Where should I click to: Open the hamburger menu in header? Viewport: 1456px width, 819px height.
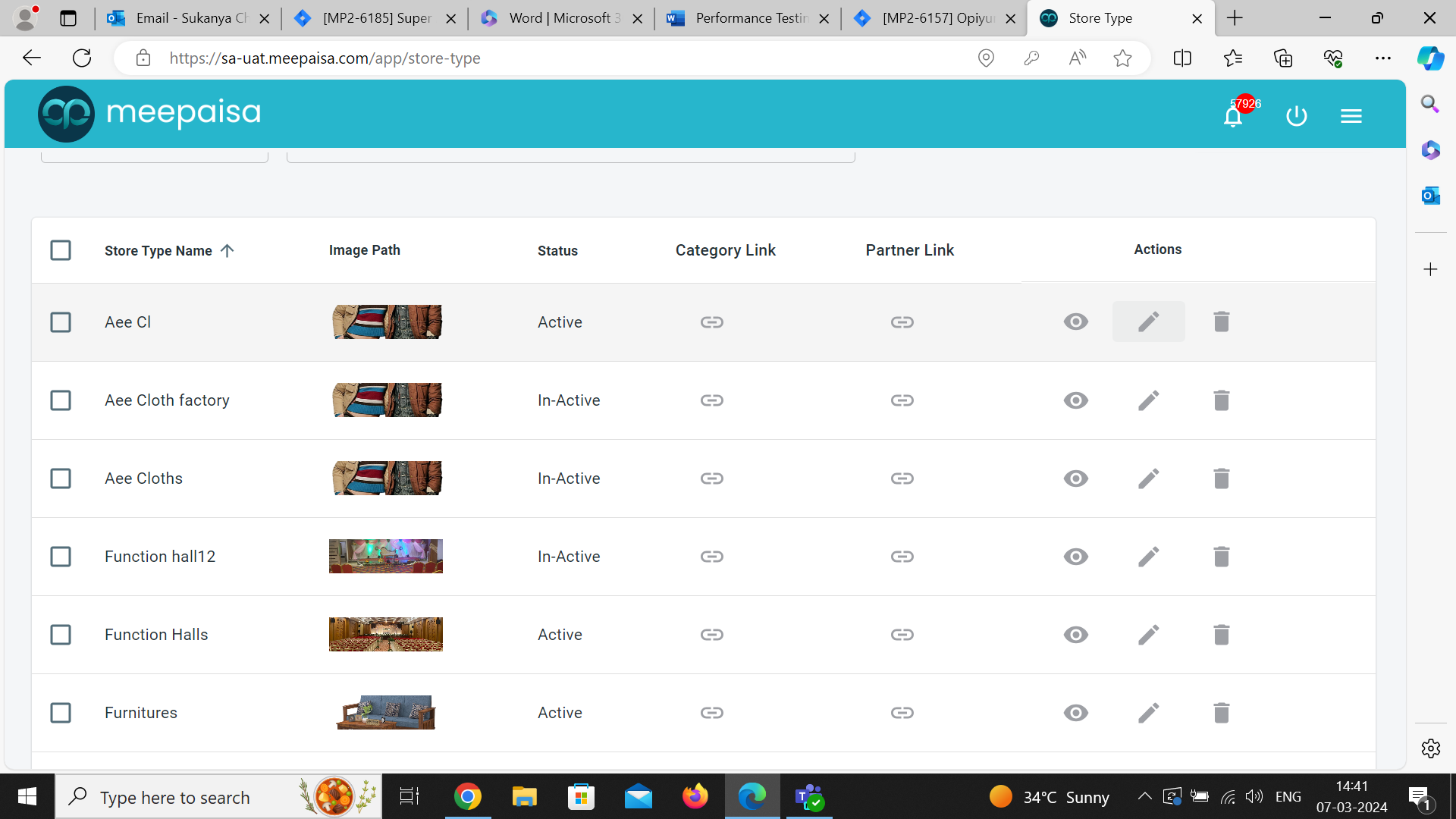[x=1351, y=116]
